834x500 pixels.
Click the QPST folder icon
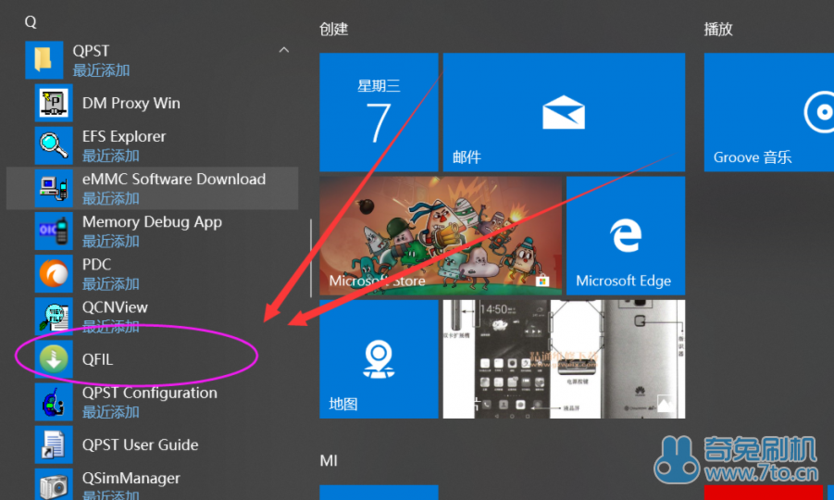point(44,60)
